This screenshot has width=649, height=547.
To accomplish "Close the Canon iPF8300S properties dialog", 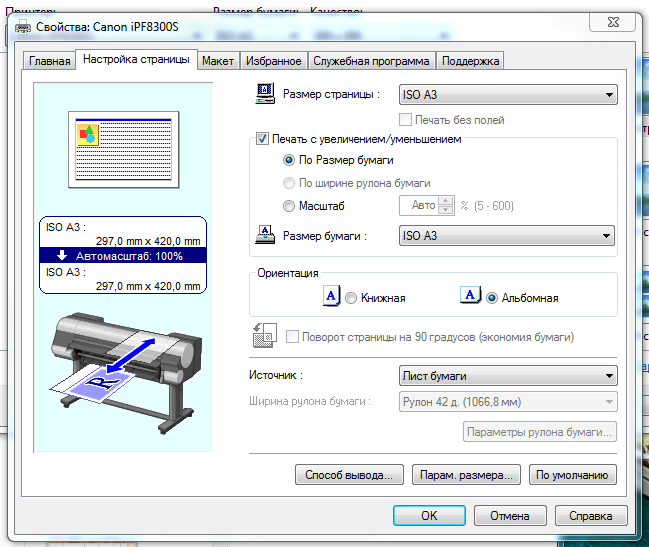I will coord(613,22).
